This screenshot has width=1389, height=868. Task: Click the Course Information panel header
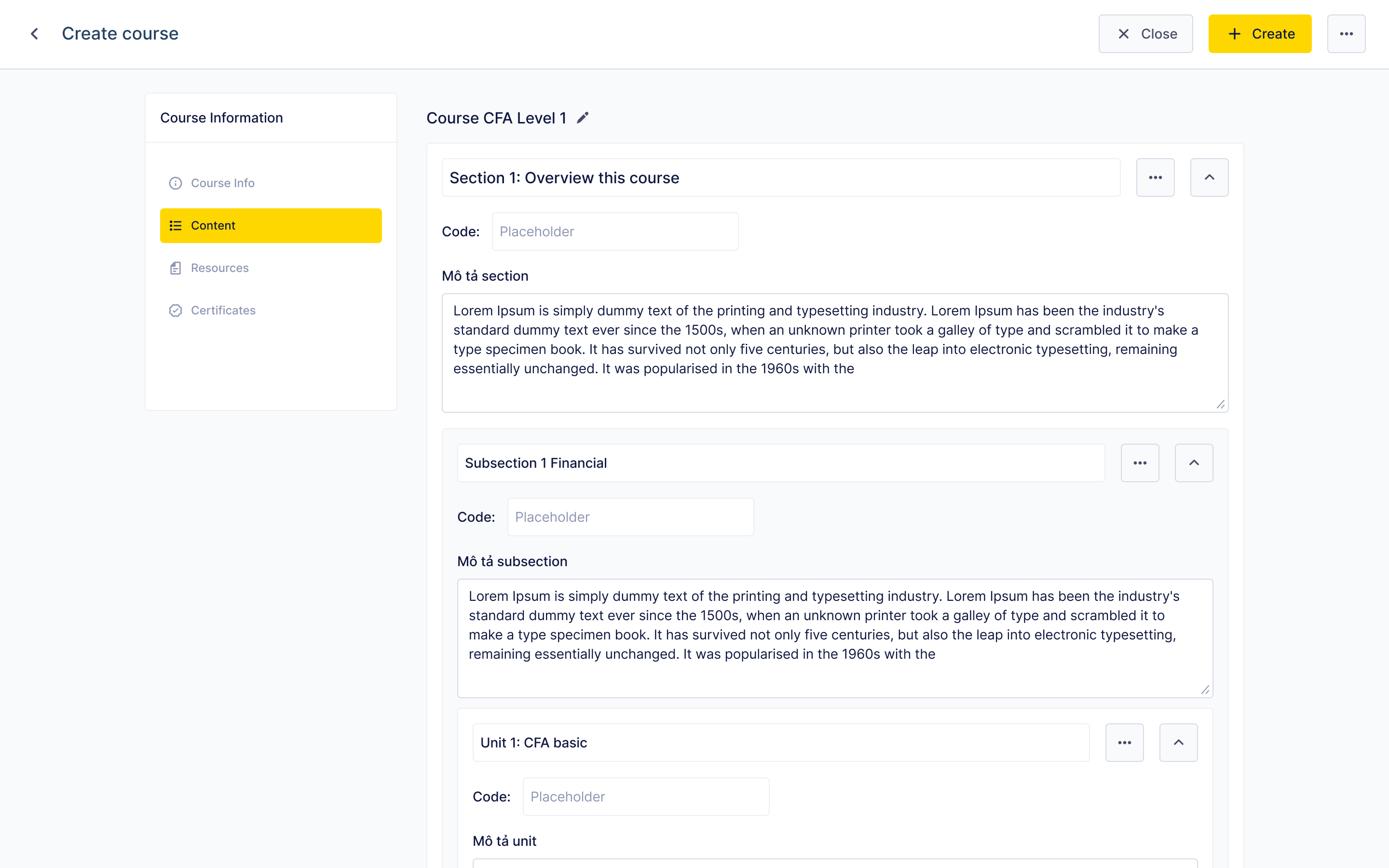pos(271,118)
